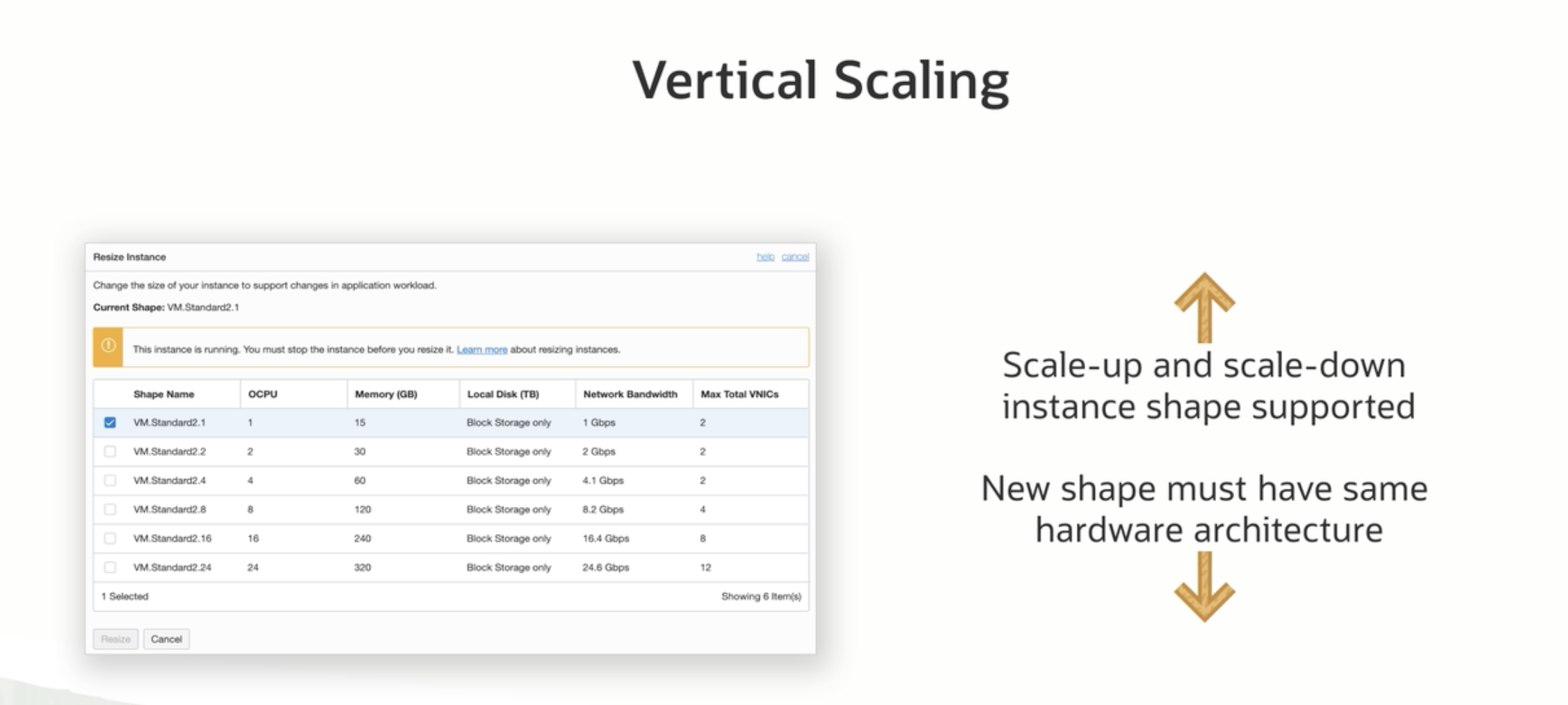Select the VM.Standard2.4 checkbox
Image resolution: width=1568 pixels, height=705 pixels.
(110, 480)
